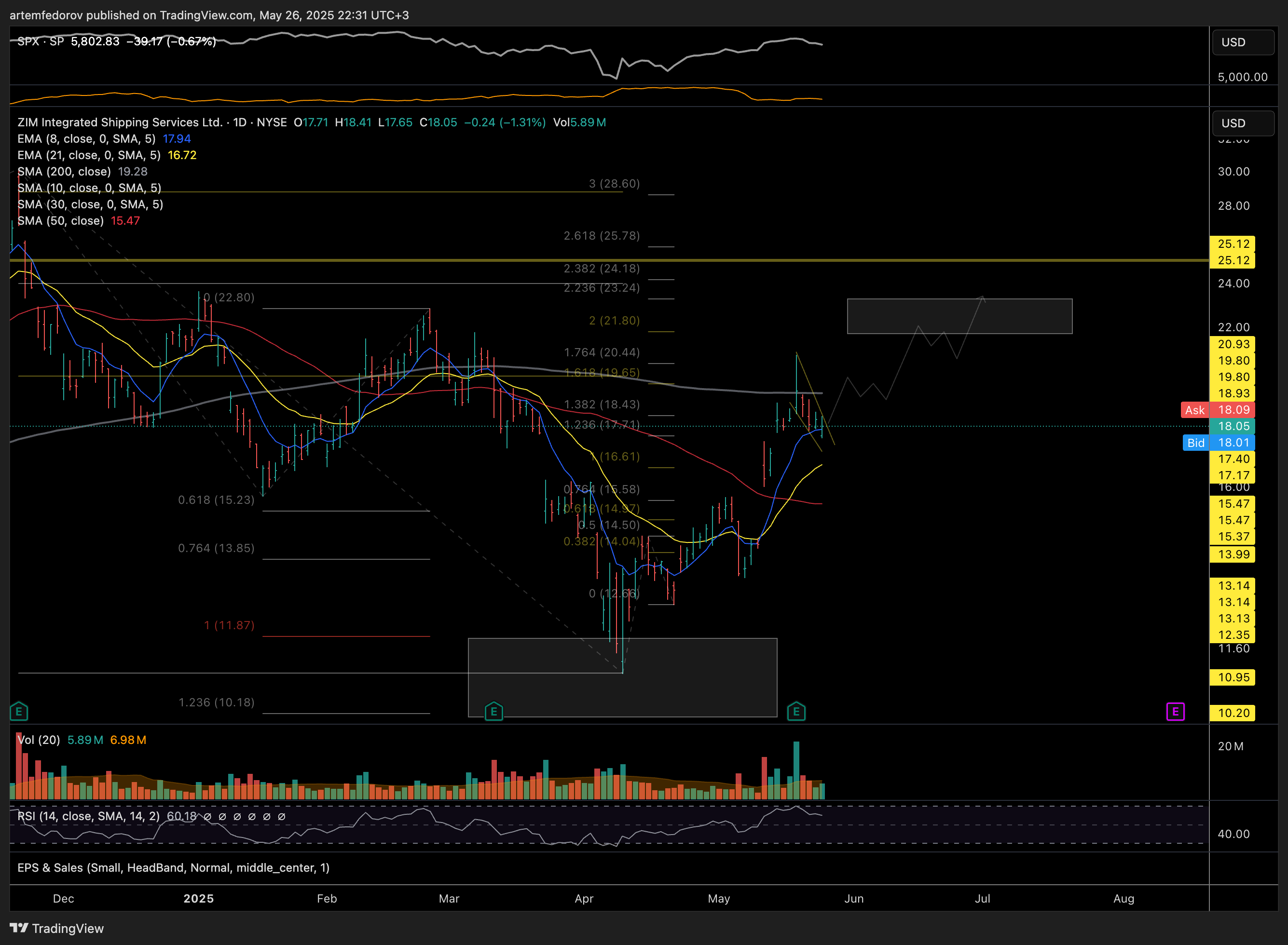Click the 13.99 yellow price tag

point(1233,554)
